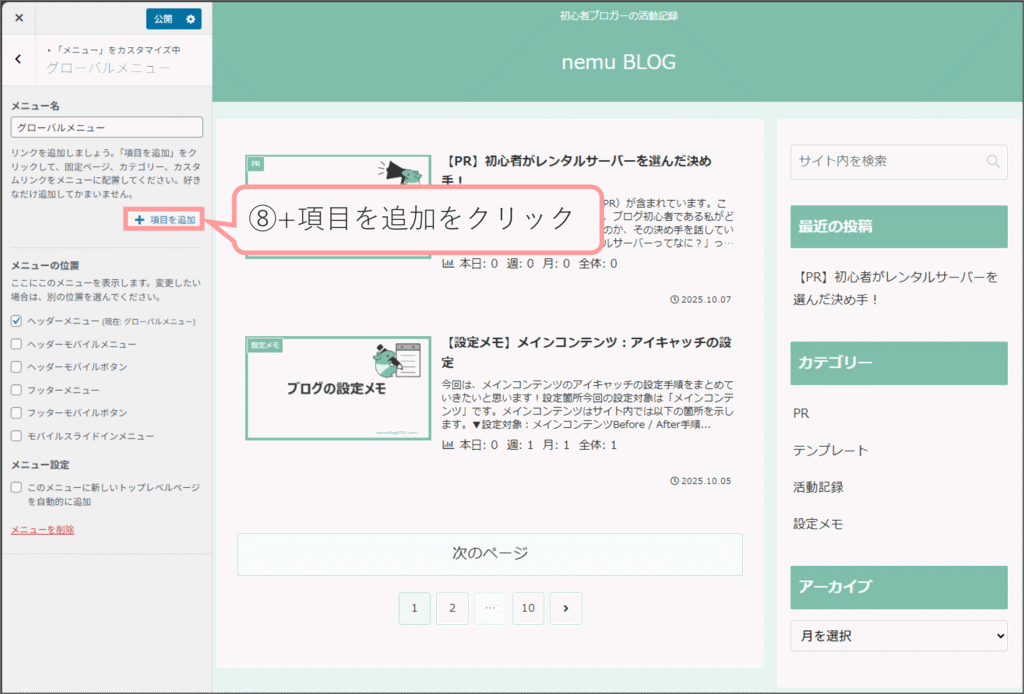Go back using the left chevron
This screenshot has width=1024, height=694.
18,59
